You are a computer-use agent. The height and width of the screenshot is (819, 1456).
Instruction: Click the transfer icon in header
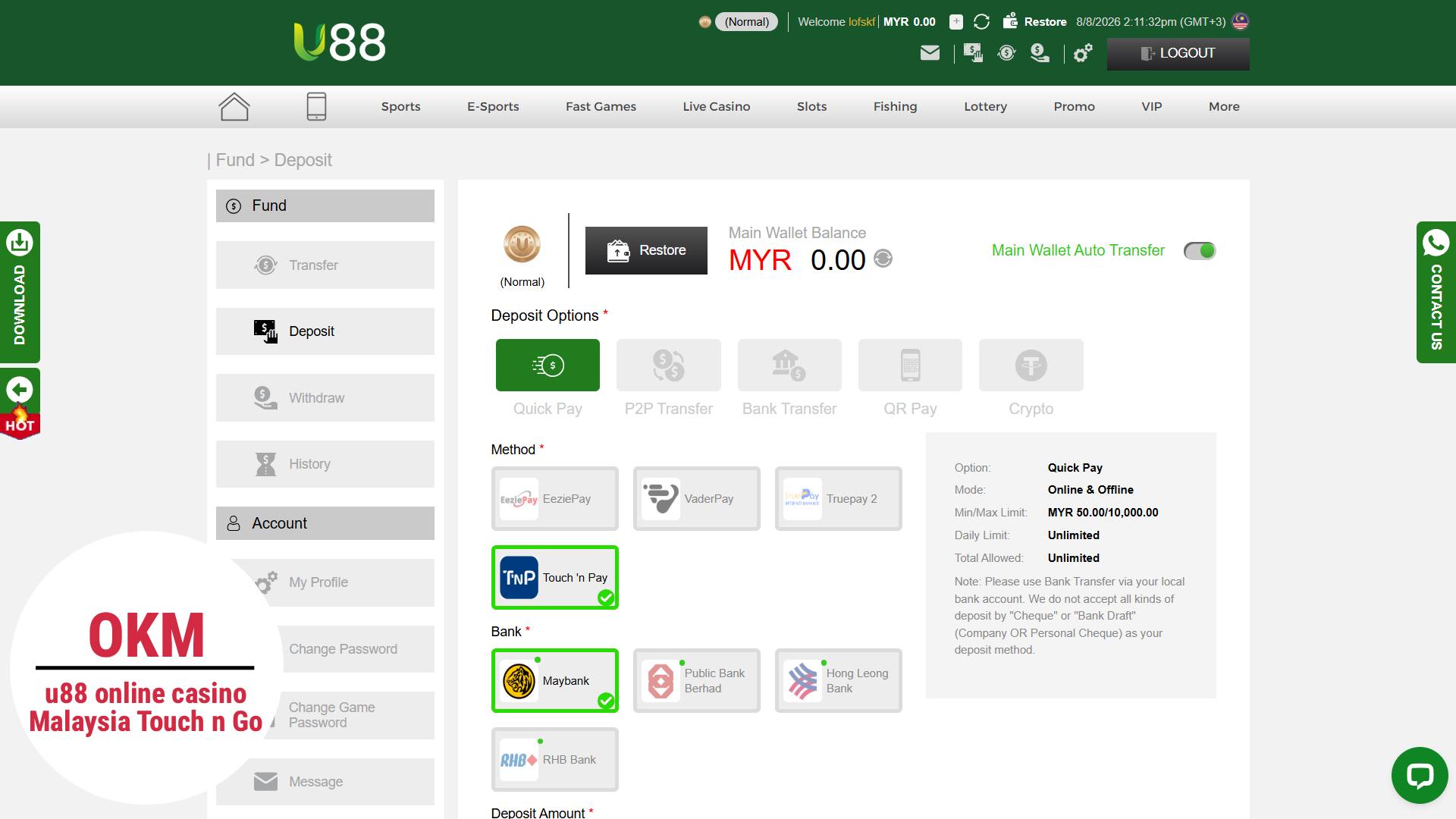pos(1006,53)
